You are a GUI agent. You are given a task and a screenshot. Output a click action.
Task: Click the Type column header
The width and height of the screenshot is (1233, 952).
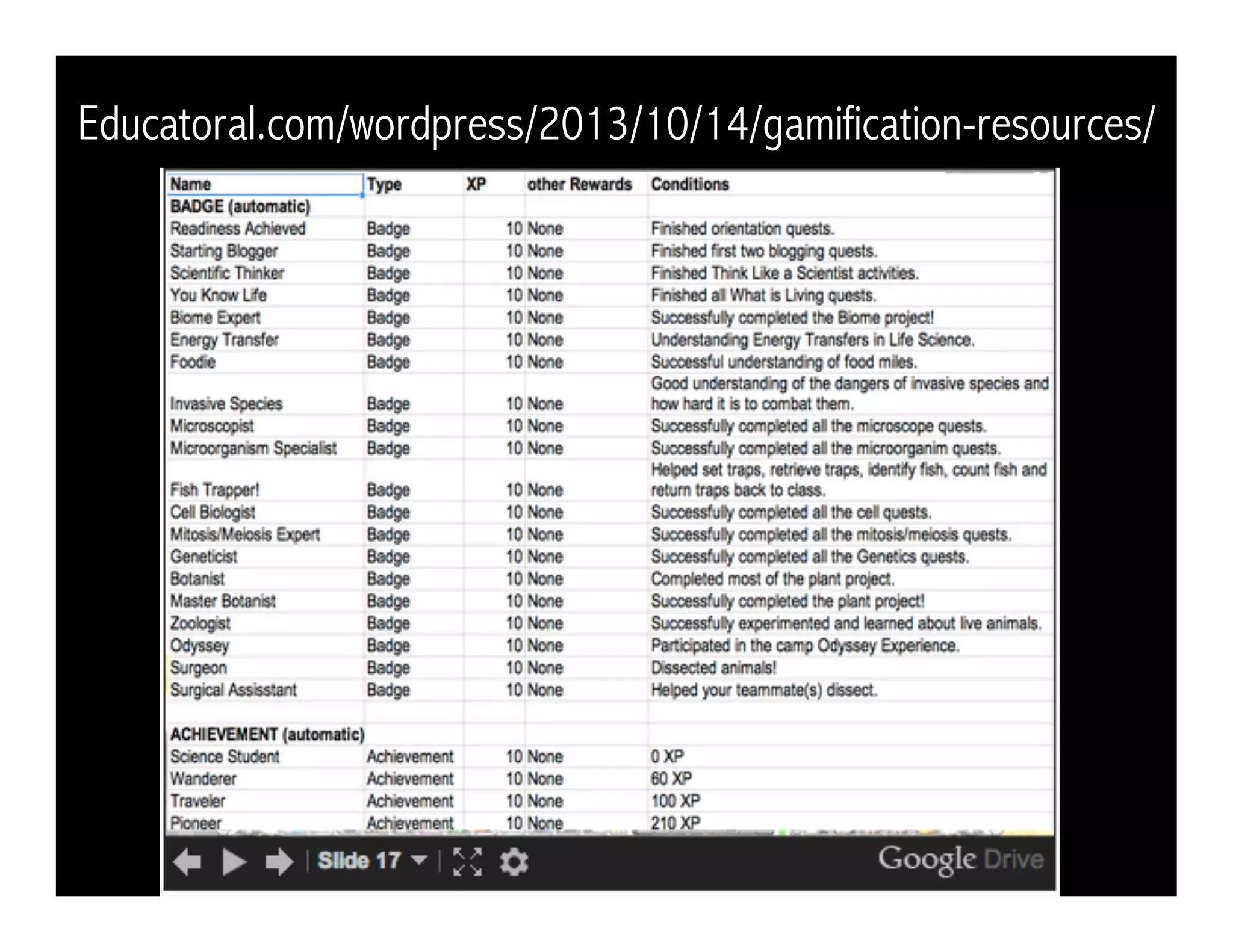[x=384, y=184]
